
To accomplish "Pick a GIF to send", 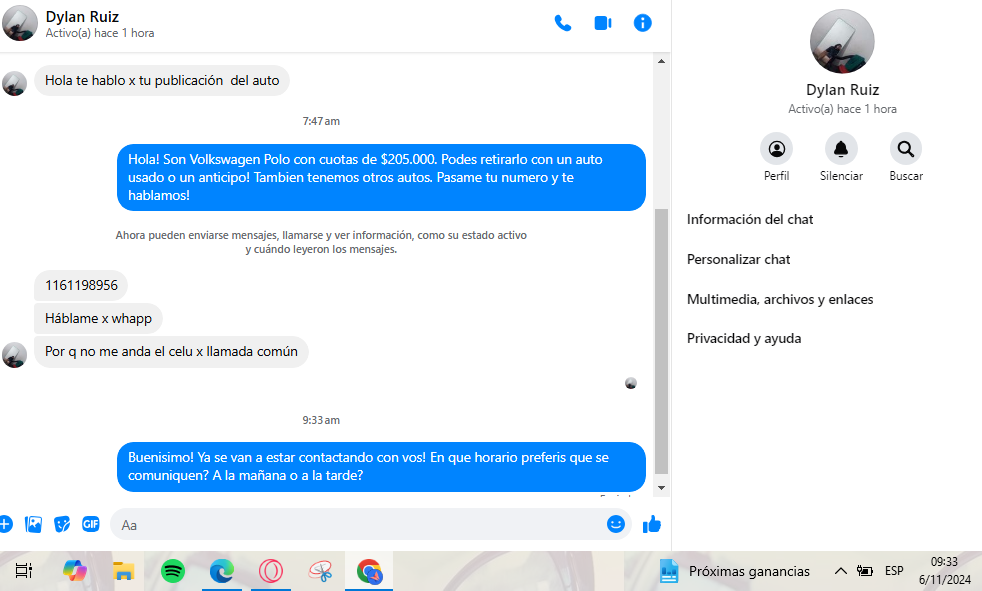I will [91, 524].
